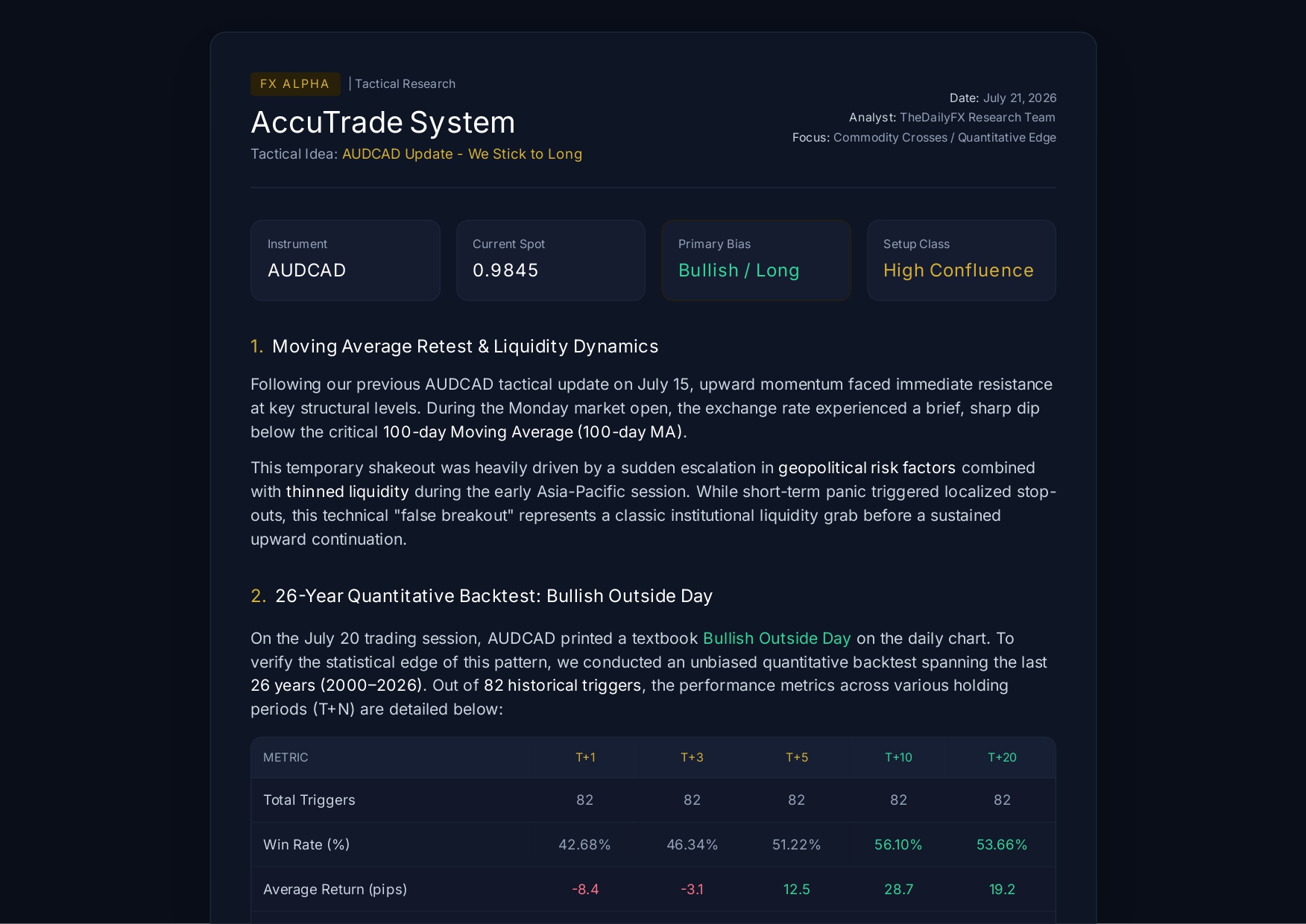The width and height of the screenshot is (1306, 924).
Task: Click the METRIC column header
Action: tap(286, 758)
